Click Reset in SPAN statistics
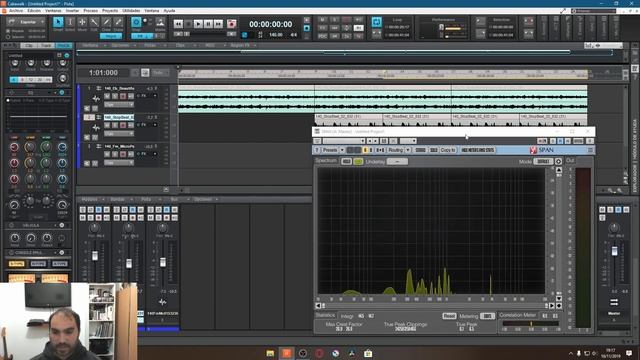 449,316
